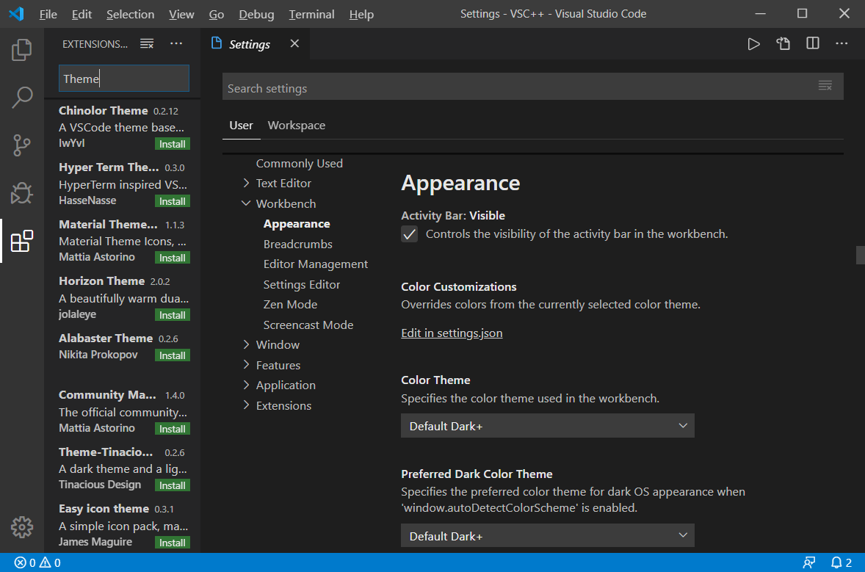Open the Go menu
865x572 pixels.
[216, 14]
